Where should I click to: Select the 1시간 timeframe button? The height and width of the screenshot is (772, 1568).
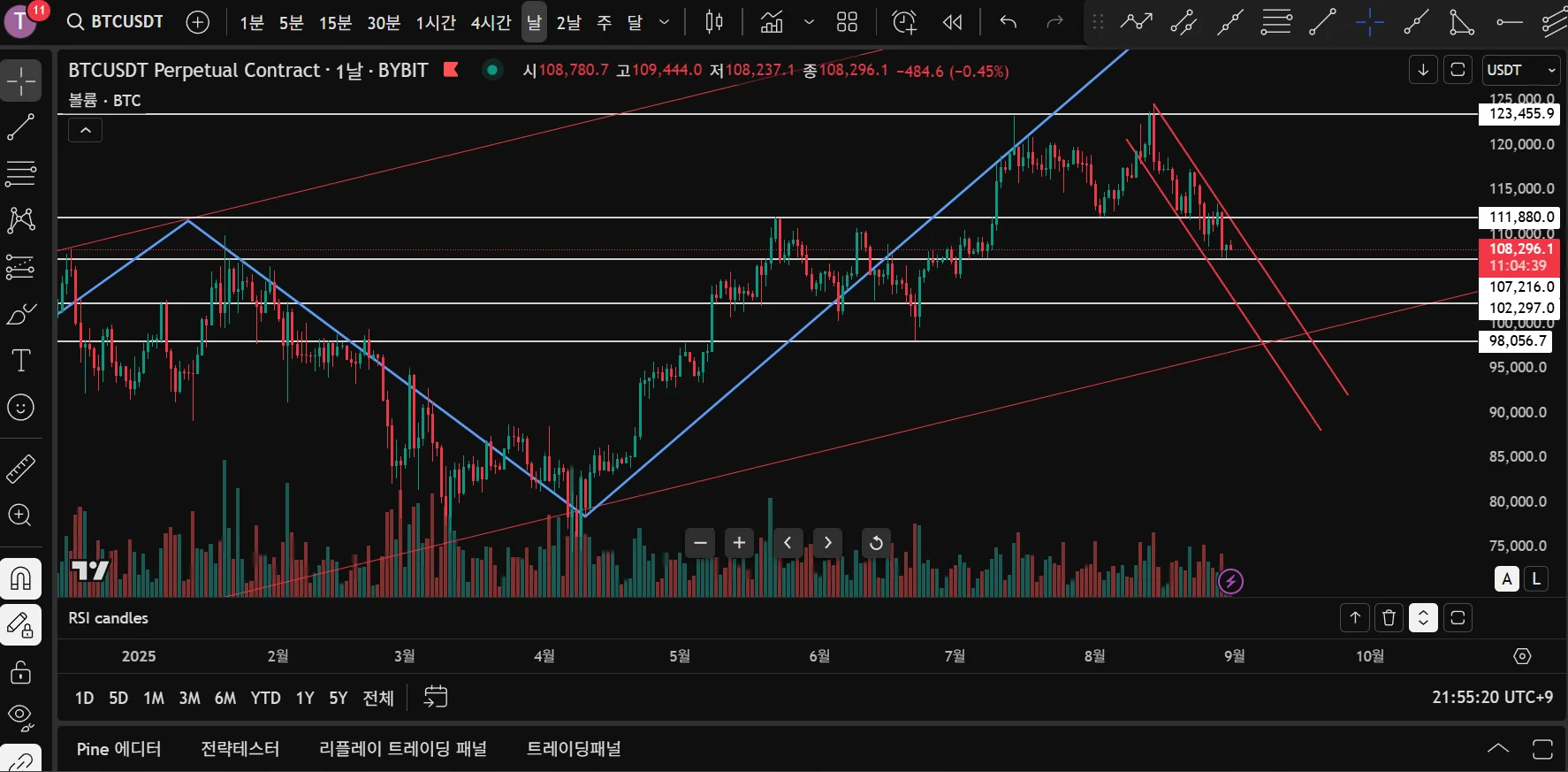click(x=436, y=22)
